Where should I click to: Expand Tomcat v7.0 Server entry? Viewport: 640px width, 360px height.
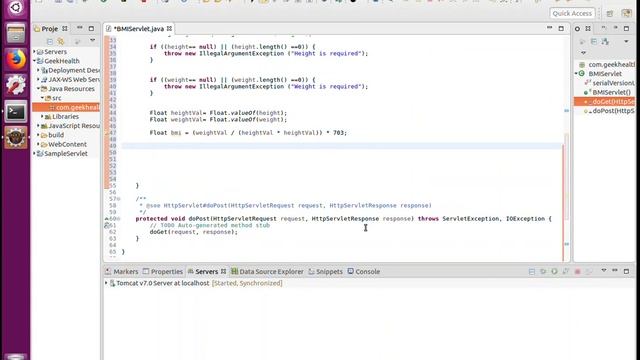pos(107,283)
